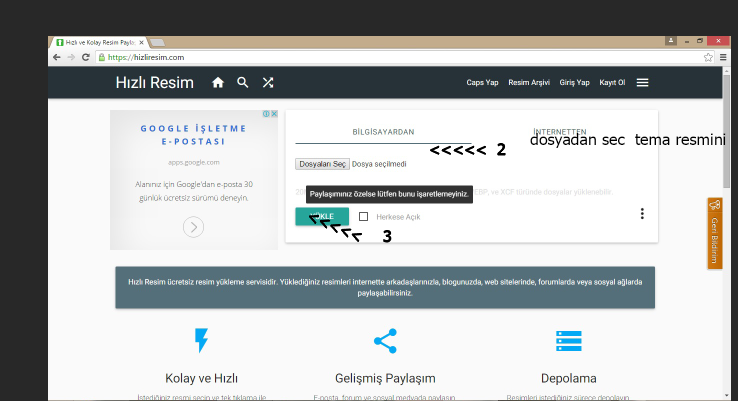Switch to the İNTERNETTEN tab
The width and height of the screenshot is (738, 401).
(x=560, y=132)
